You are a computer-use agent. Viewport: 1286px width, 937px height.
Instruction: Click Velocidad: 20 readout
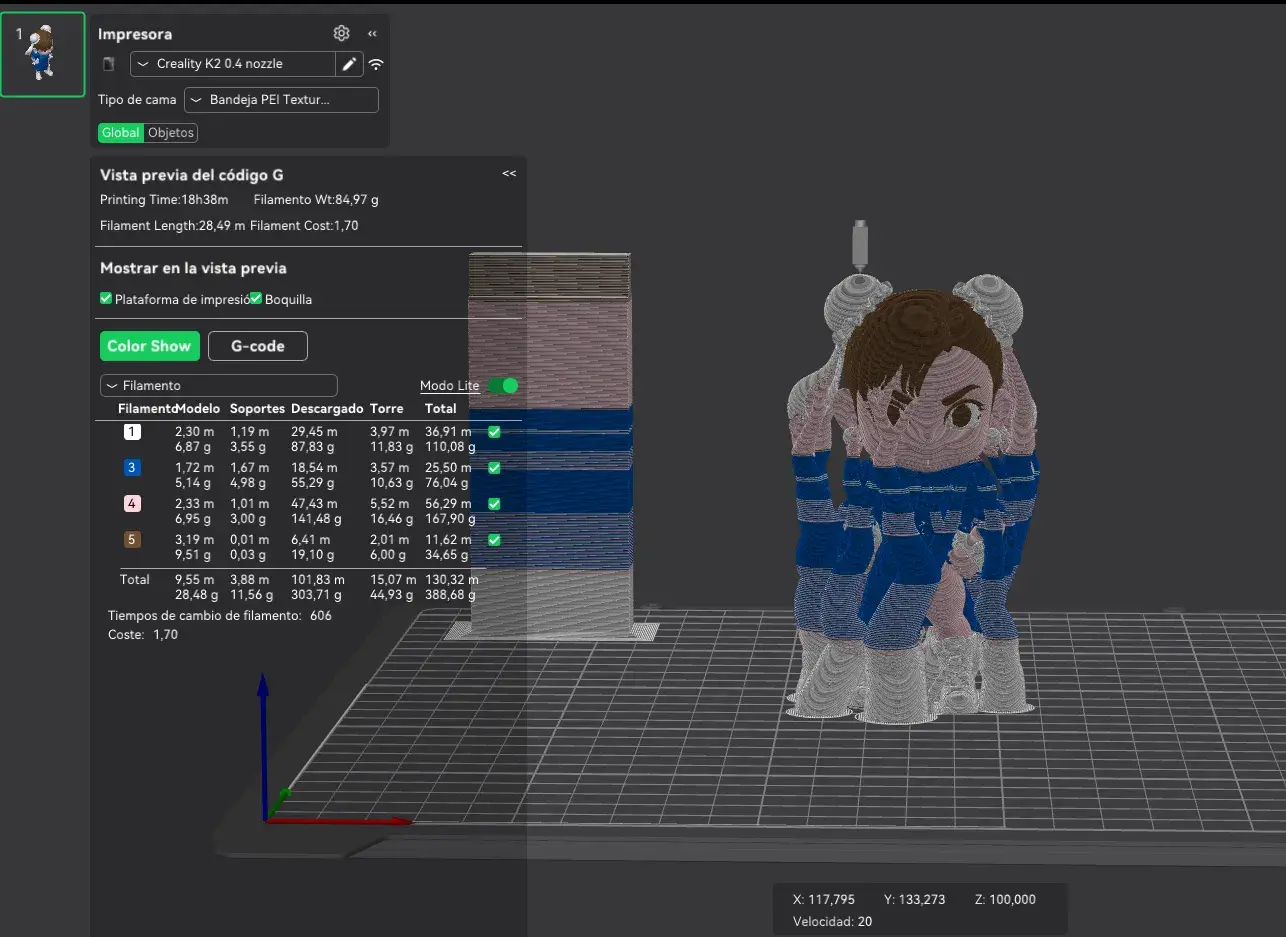(833, 922)
